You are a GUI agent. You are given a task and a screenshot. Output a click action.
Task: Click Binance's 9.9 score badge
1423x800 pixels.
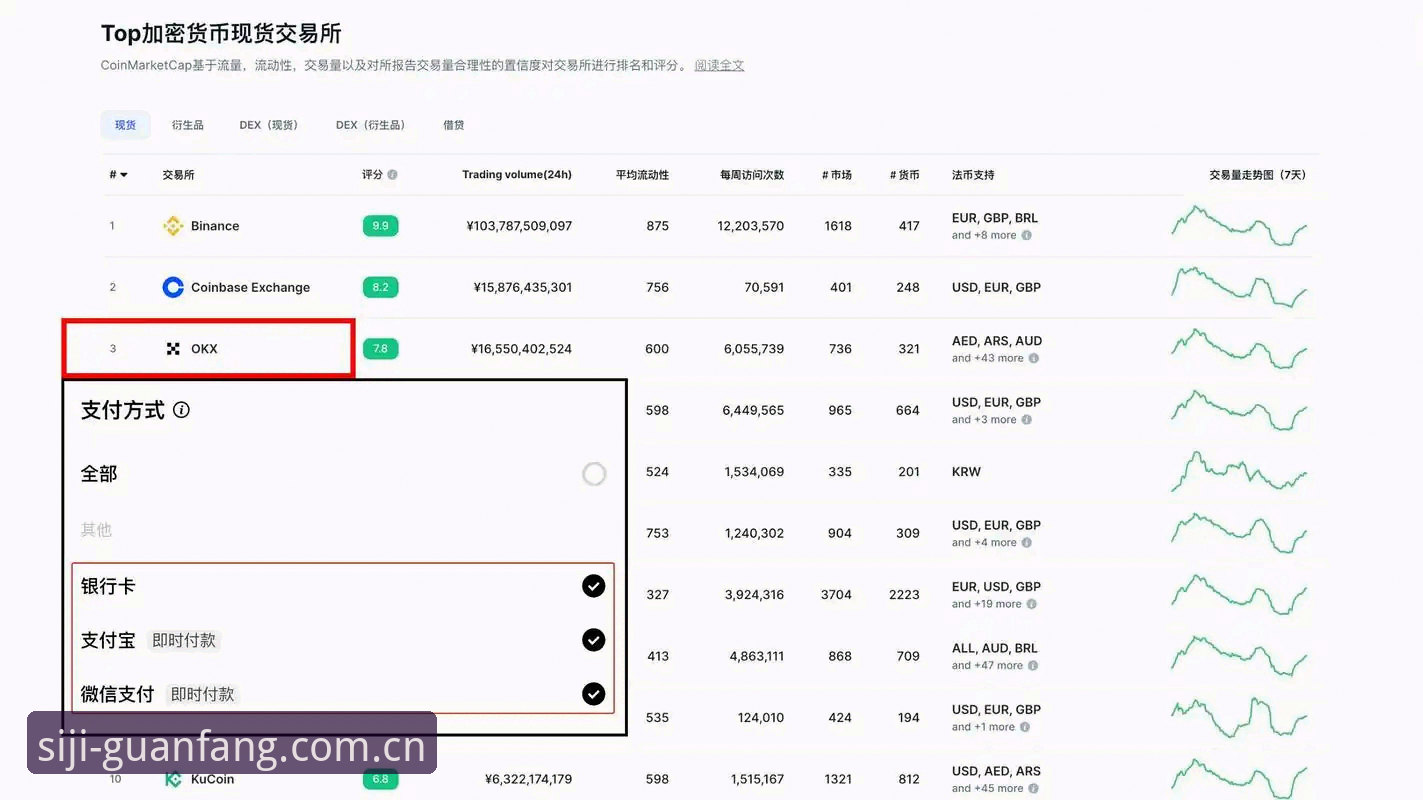point(380,226)
